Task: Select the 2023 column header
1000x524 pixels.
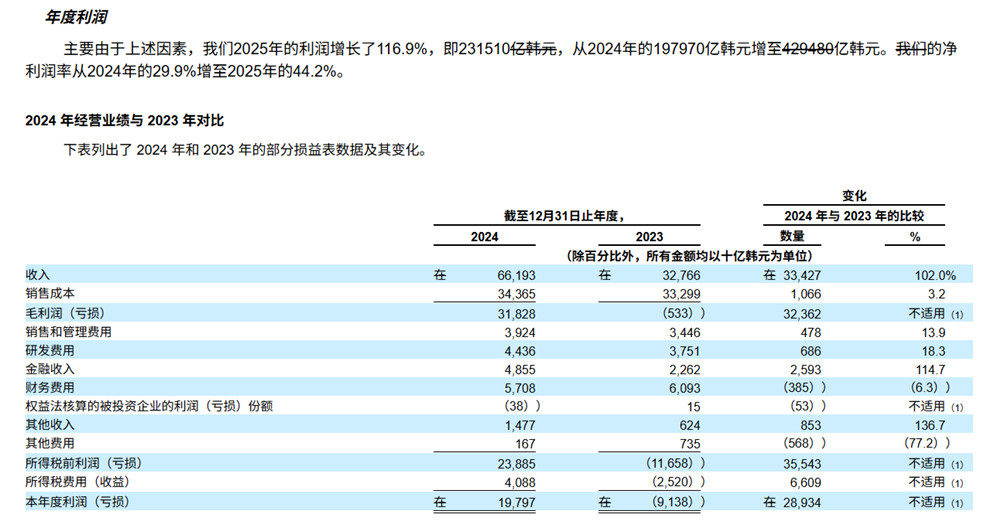Action: point(649,237)
